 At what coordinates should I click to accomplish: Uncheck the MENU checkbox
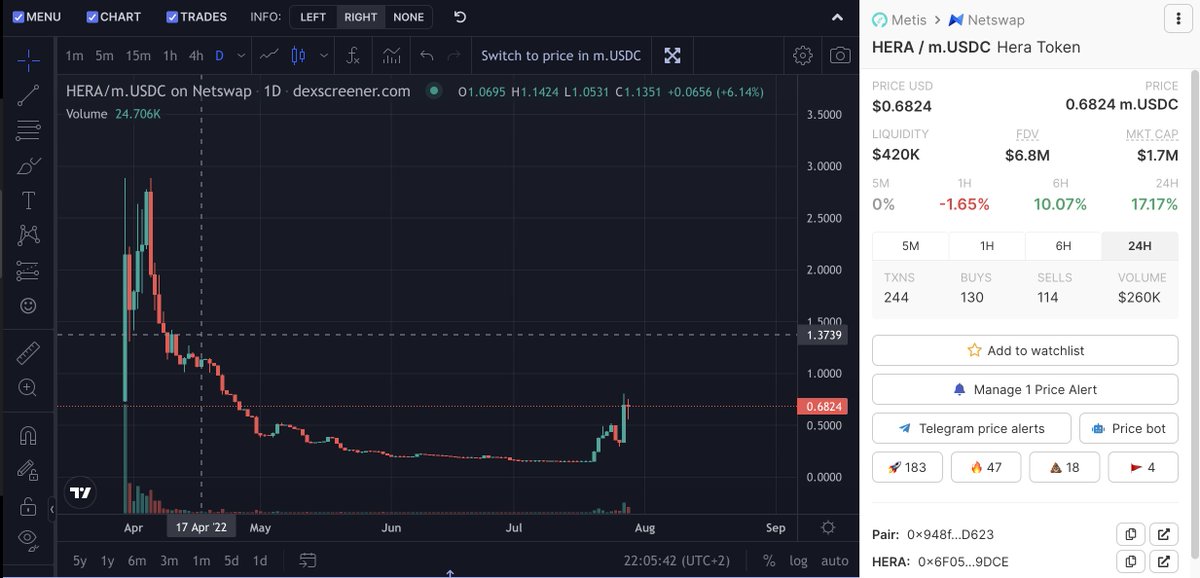[x=19, y=17]
